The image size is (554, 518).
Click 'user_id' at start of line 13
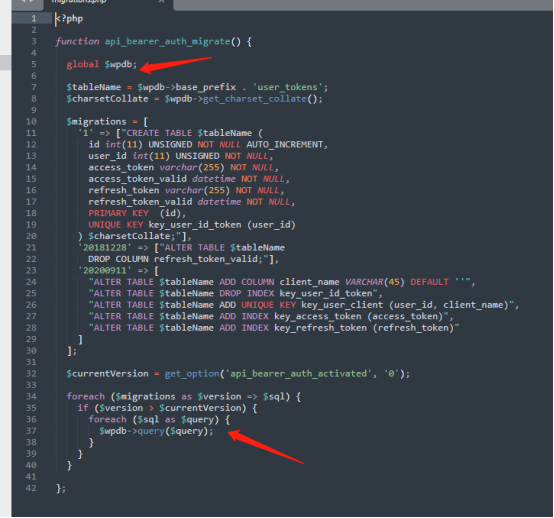[107, 156]
